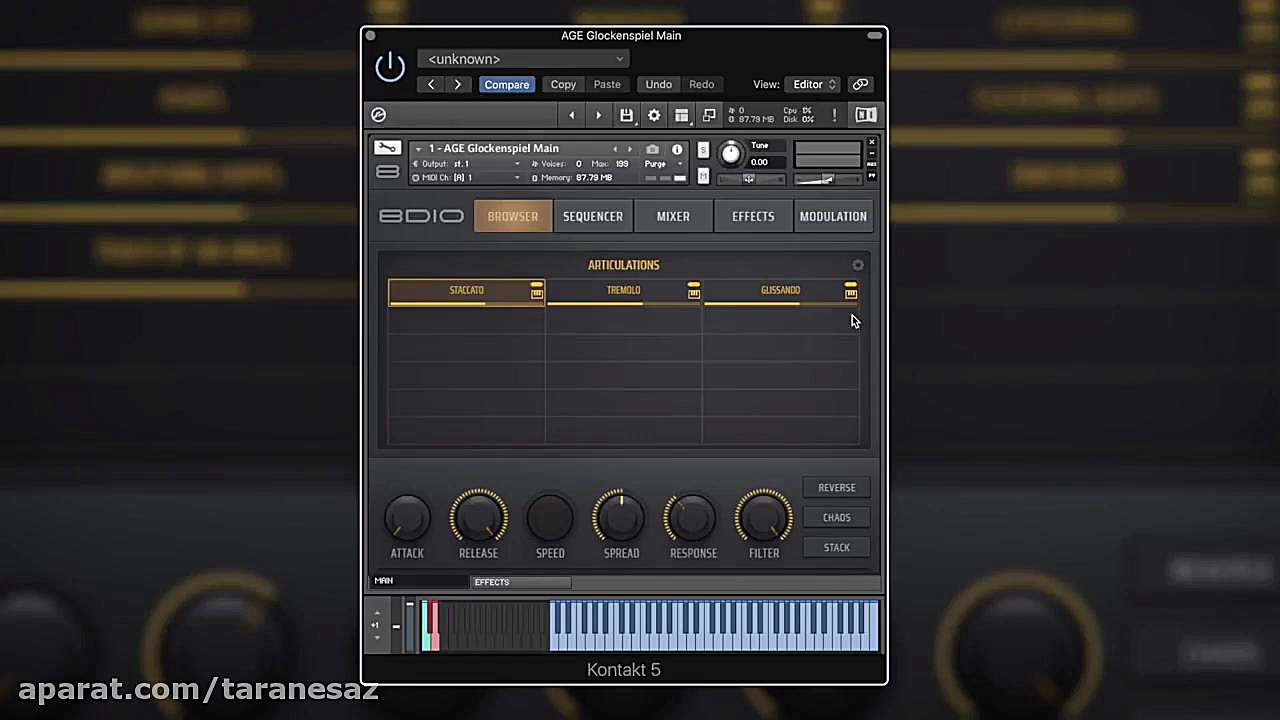Select the TREMOLO articulation
Screen dimensions: 1280x720
coord(623,290)
